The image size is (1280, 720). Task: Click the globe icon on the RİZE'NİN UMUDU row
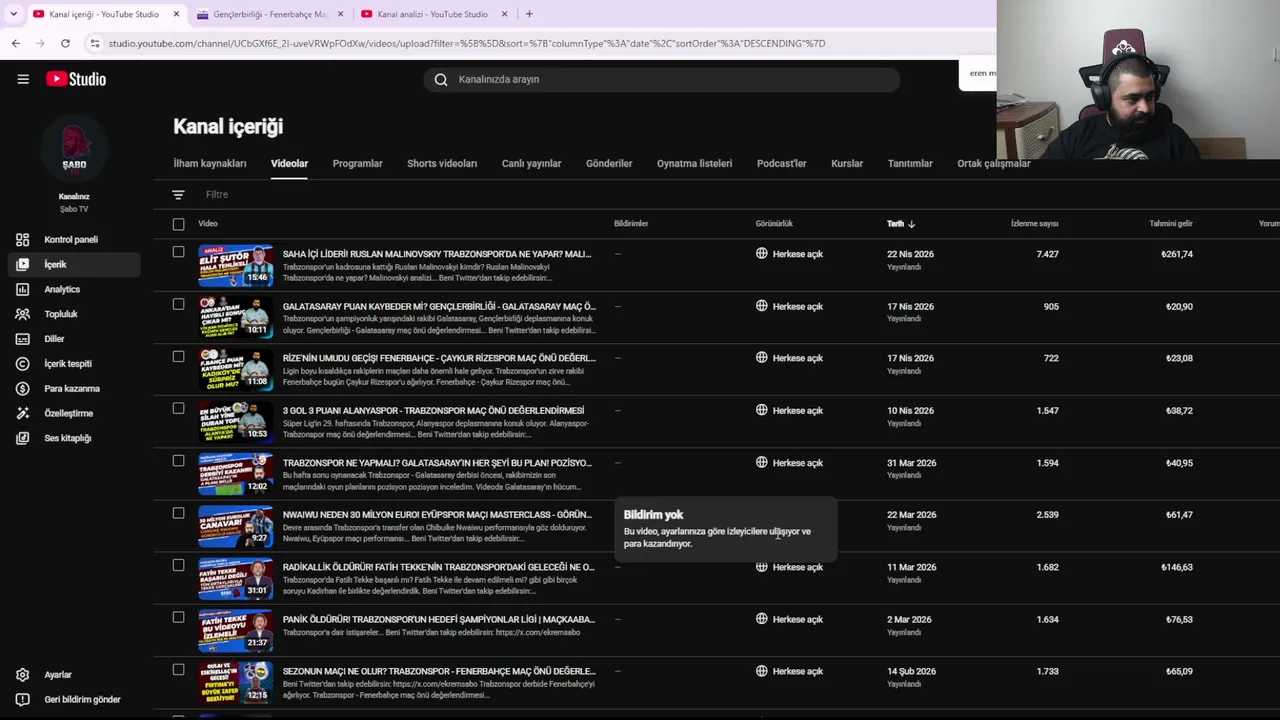762,358
